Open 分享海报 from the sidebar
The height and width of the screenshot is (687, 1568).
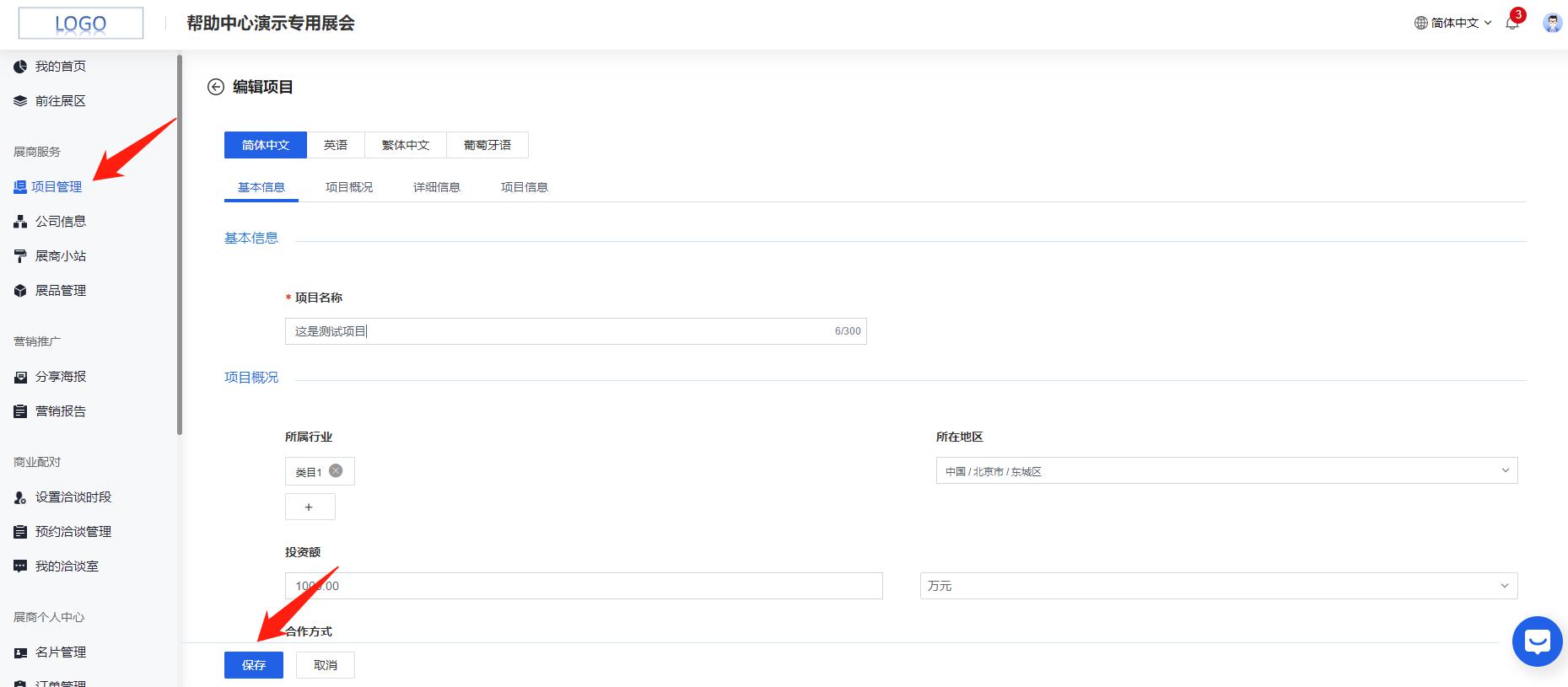click(x=60, y=377)
